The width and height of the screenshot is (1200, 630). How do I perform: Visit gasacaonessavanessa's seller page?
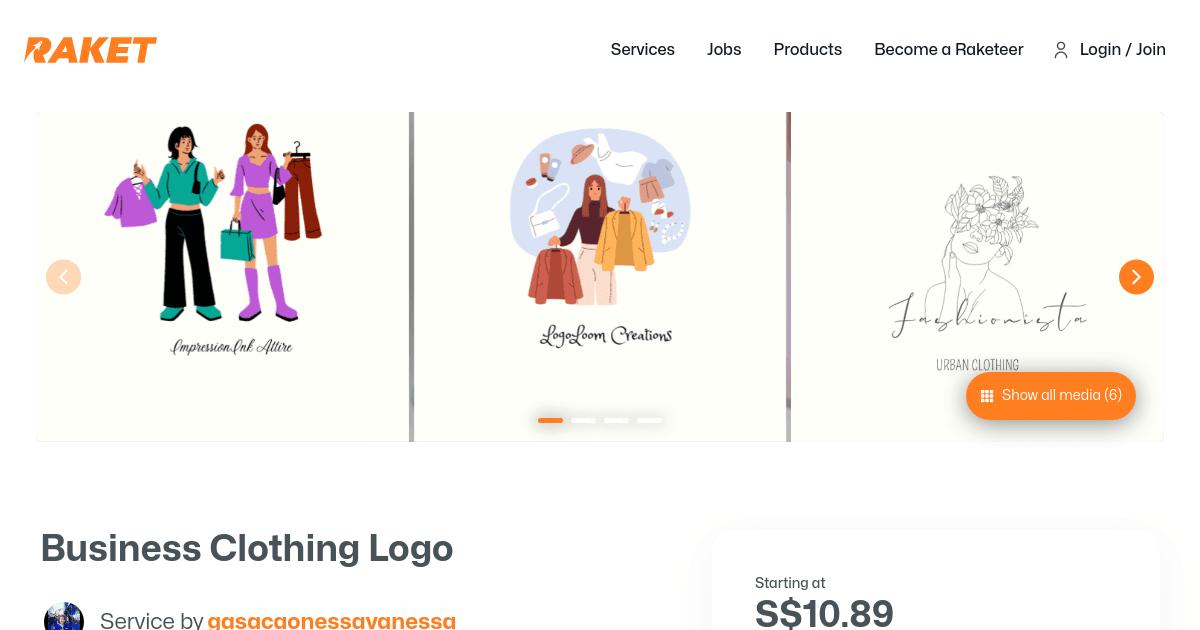[x=331, y=620]
